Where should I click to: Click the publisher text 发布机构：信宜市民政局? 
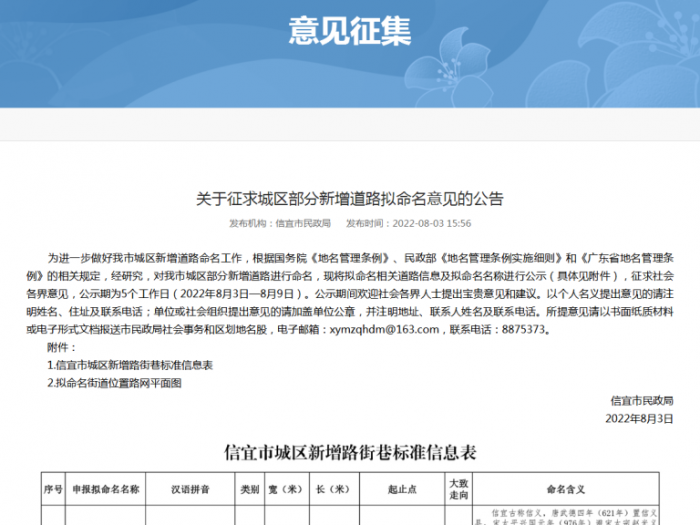coord(280,223)
